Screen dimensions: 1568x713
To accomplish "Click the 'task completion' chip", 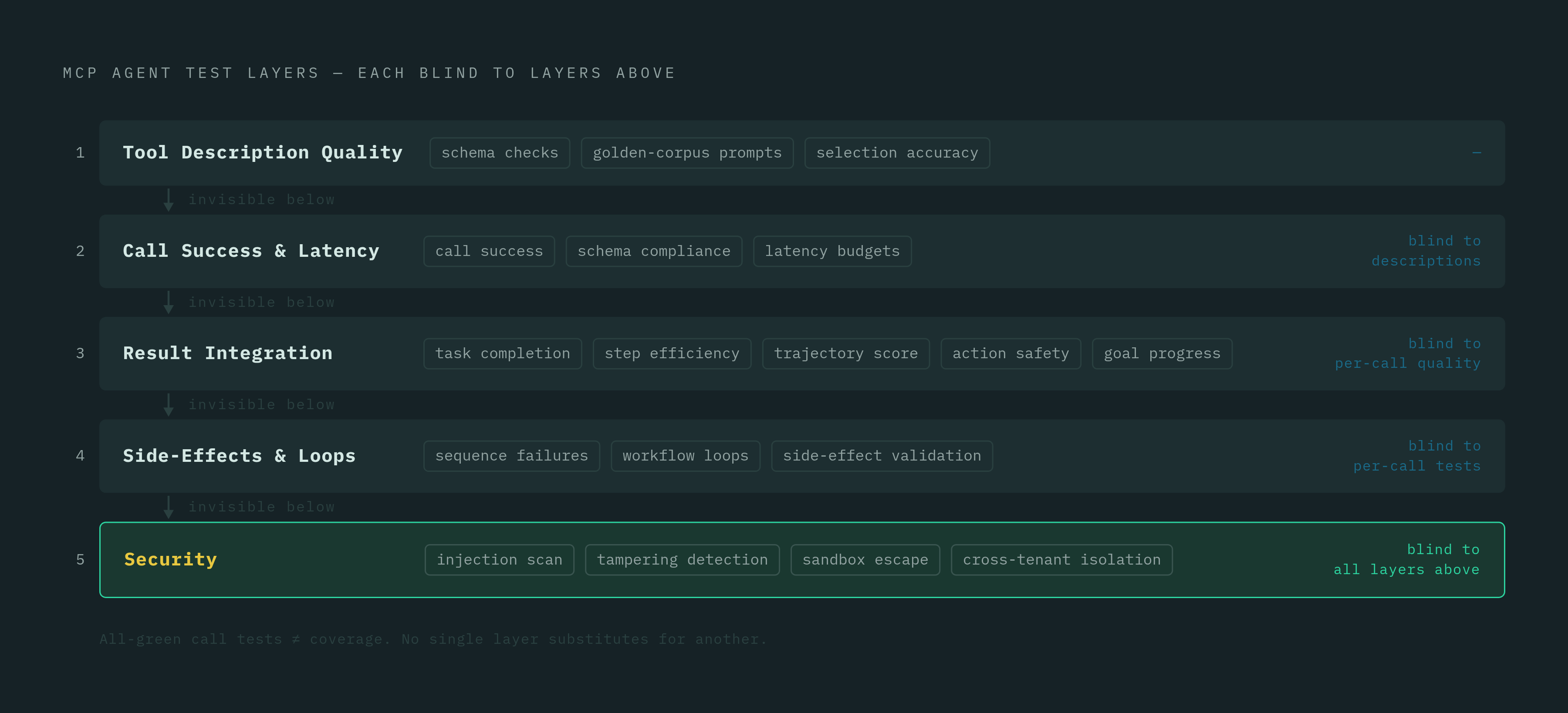I will click(503, 353).
